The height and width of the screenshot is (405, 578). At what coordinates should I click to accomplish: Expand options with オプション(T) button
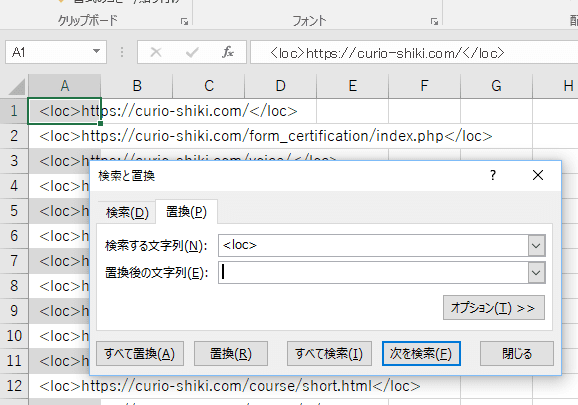494,308
